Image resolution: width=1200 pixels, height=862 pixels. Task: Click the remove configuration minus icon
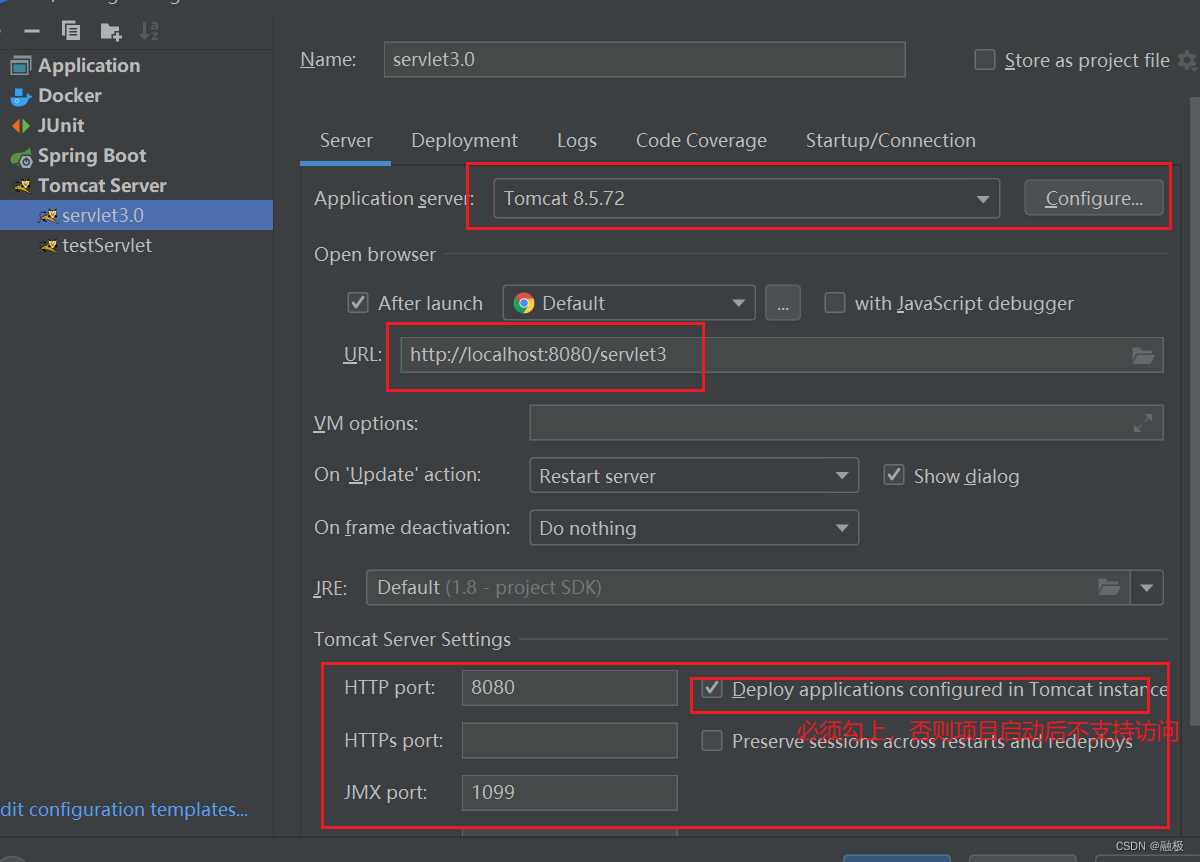pyautogui.click(x=32, y=31)
